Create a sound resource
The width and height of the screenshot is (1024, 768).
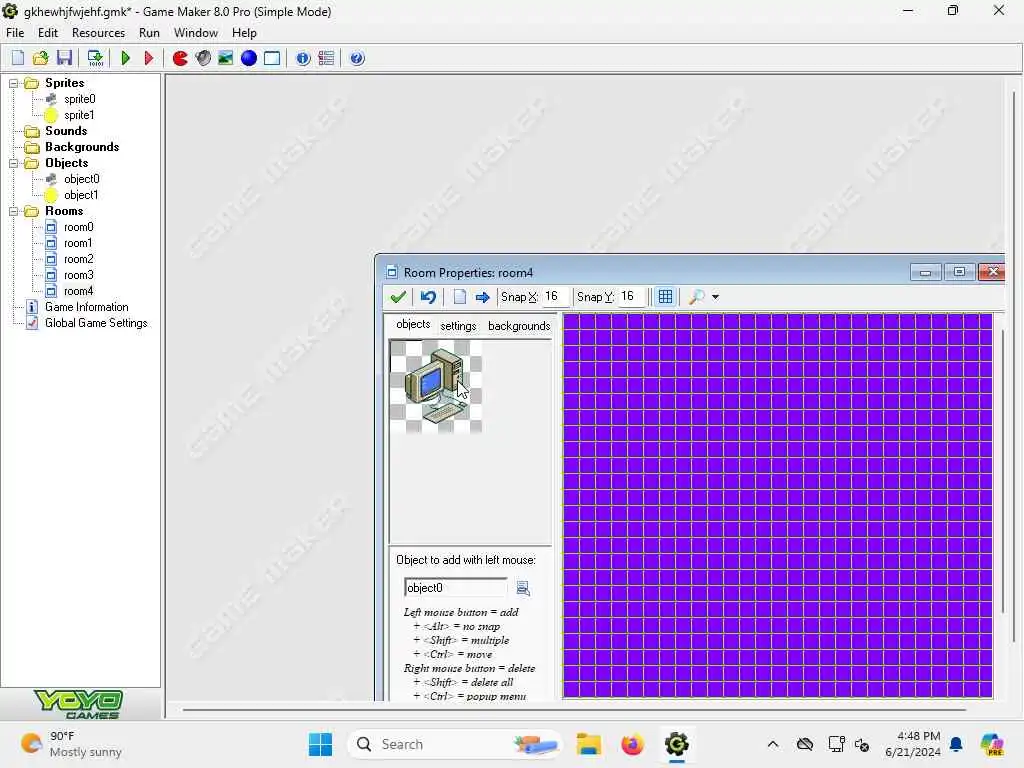(x=203, y=58)
